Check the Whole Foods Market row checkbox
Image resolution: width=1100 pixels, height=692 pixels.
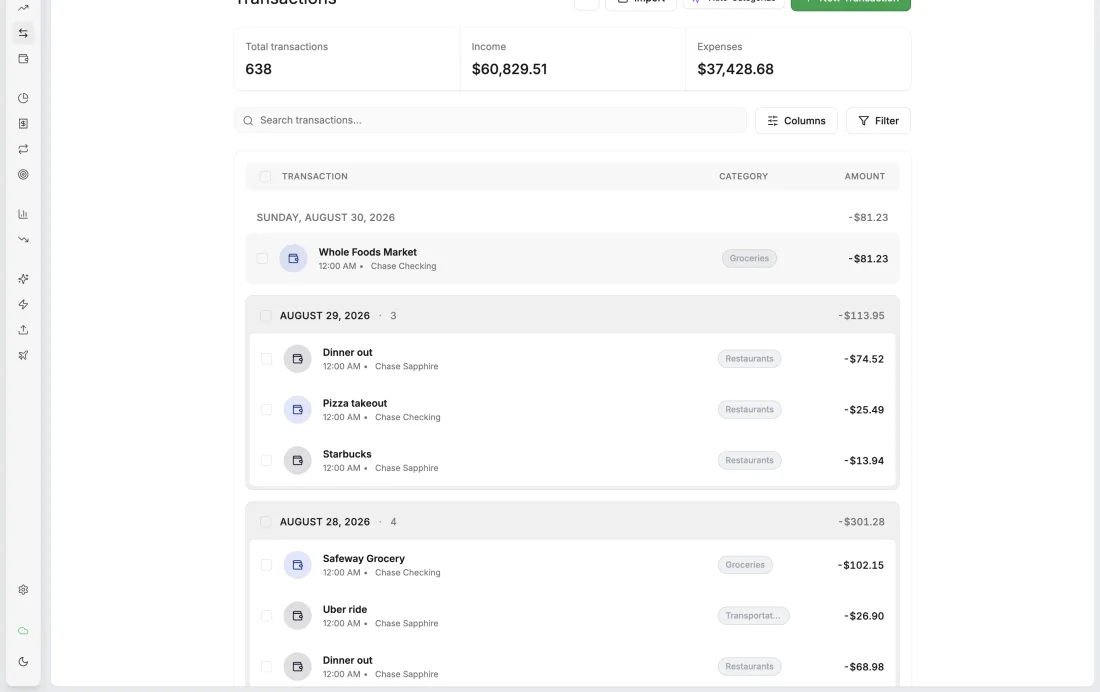pyautogui.click(x=262, y=258)
